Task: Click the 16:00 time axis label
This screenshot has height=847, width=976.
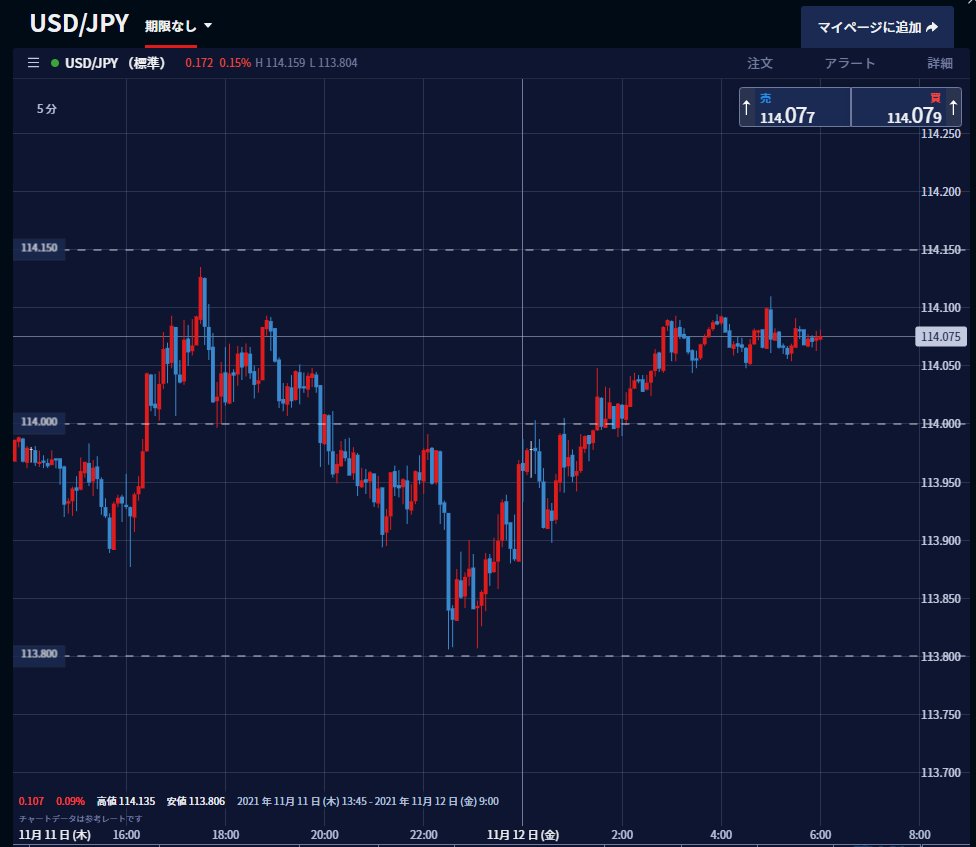Action: click(x=126, y=835)
